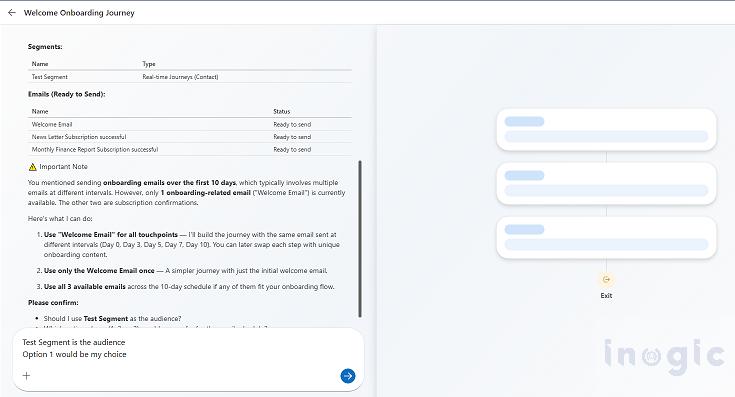Click the Welcome Onboarding Journey title
735x397 pixels.
point(79,13)
